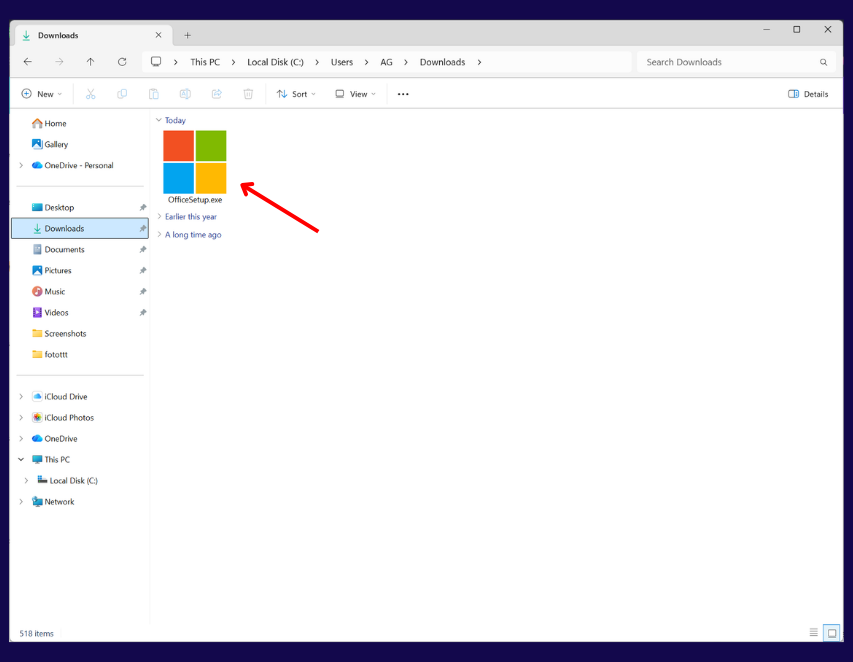Expand OneDrive - Personal tree node
This screenshot has width=853, height=662.
[21, 165]
